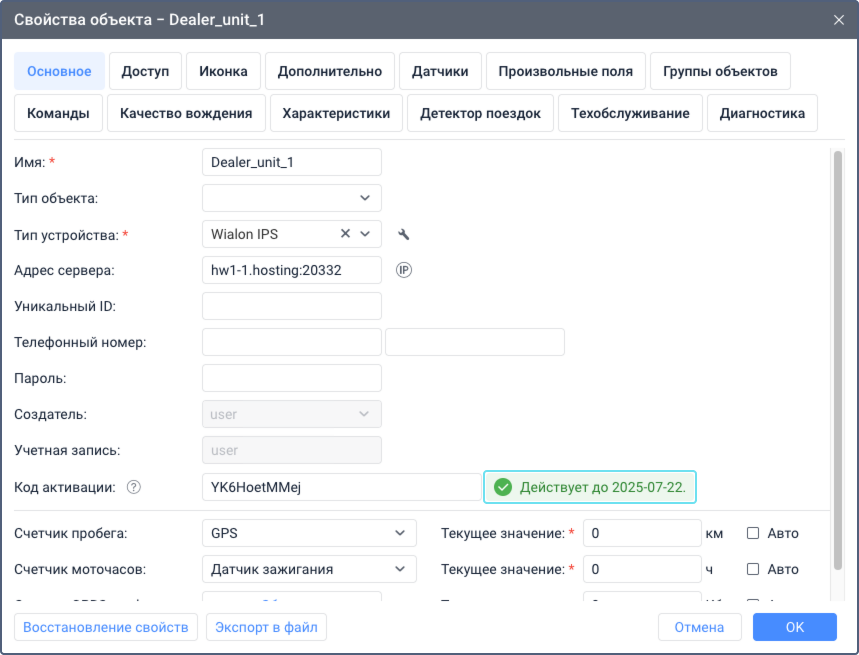Cancel with the Отмена button
The height and width of the screenshot is (655, 859).
(700, 627)
